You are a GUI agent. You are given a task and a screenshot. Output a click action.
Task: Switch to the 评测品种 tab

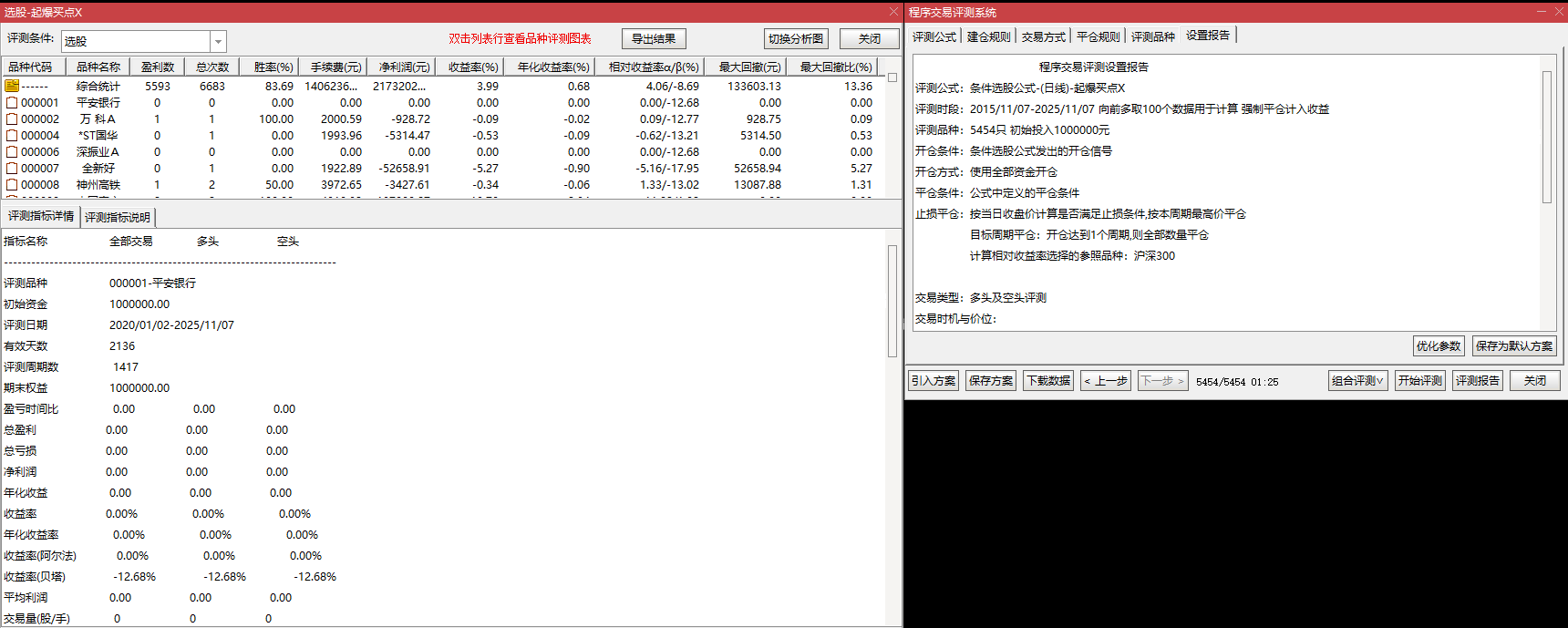[x=1153, y=36]
